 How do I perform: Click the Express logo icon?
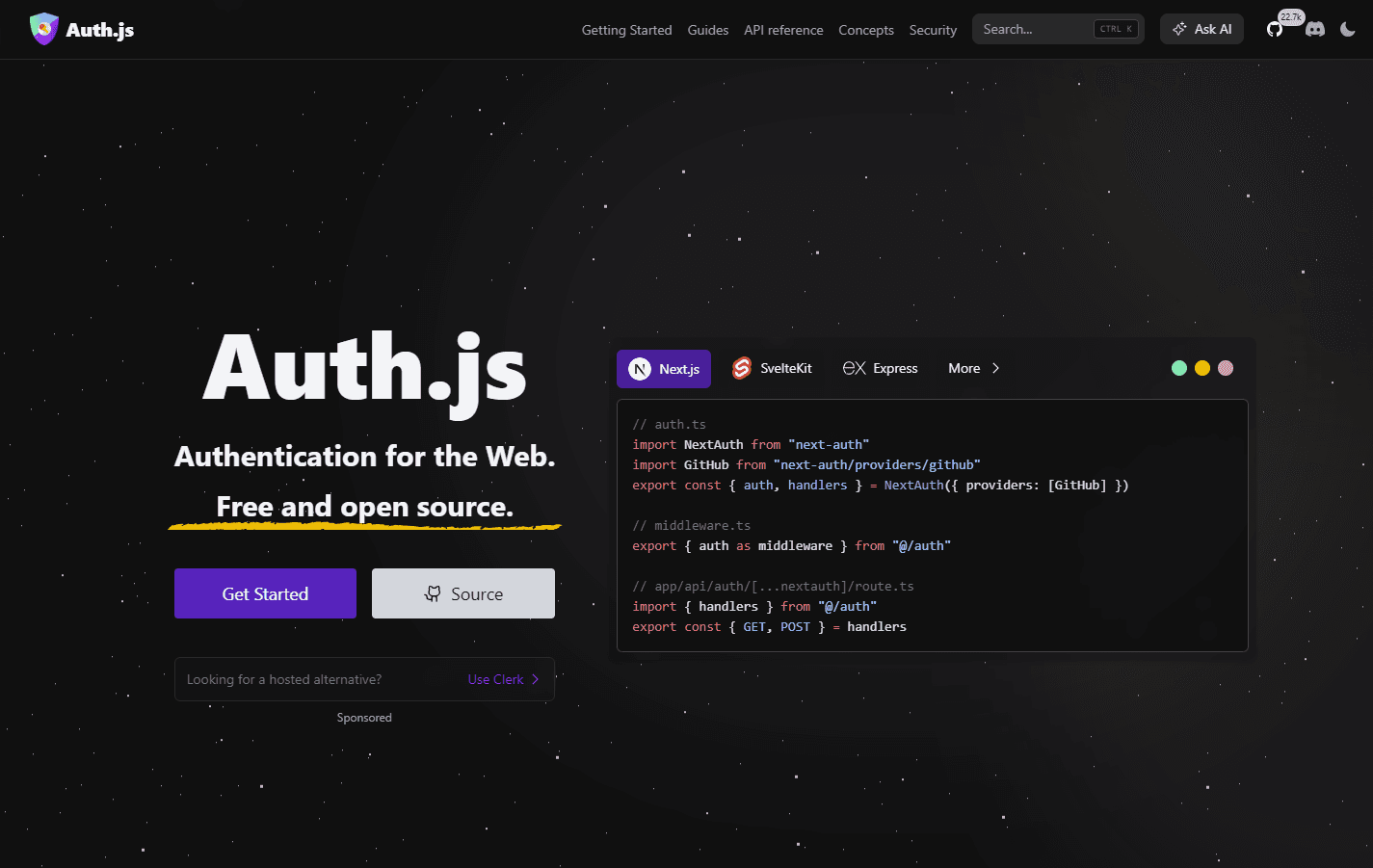(854, 369)
